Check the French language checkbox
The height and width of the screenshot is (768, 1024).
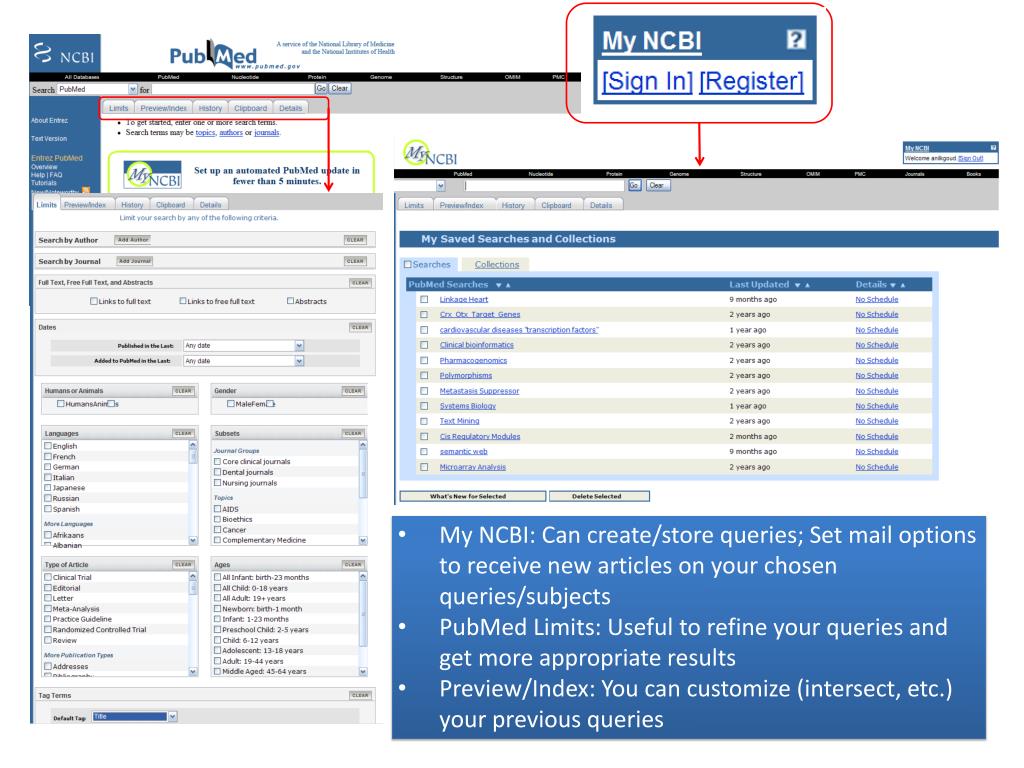[x=48, y=456]
